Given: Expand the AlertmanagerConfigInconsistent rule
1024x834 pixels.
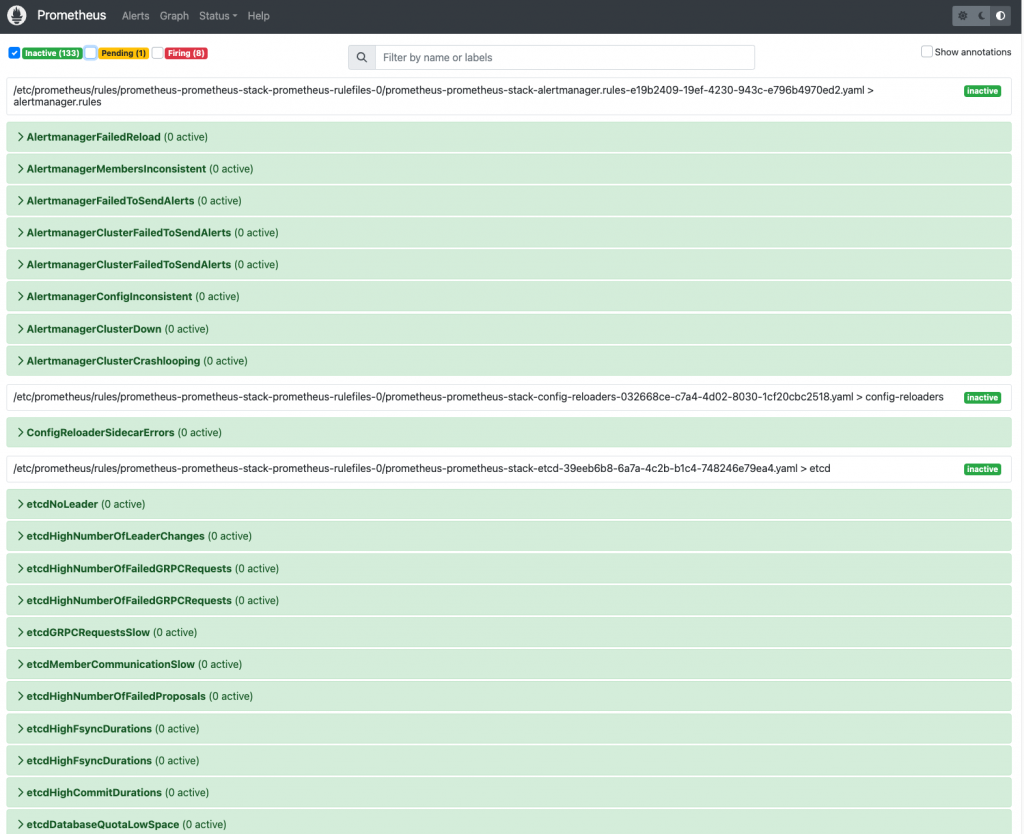Looking at the screenshot, I should (x=509, y=297).
